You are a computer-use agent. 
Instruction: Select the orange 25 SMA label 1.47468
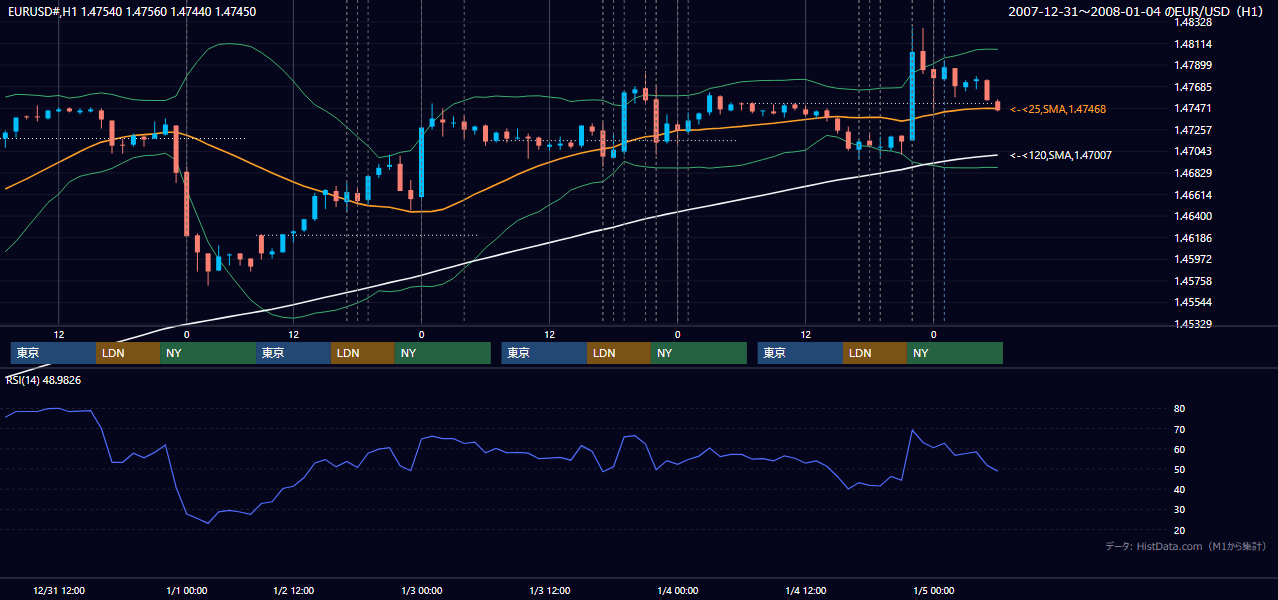(1058, 109)
